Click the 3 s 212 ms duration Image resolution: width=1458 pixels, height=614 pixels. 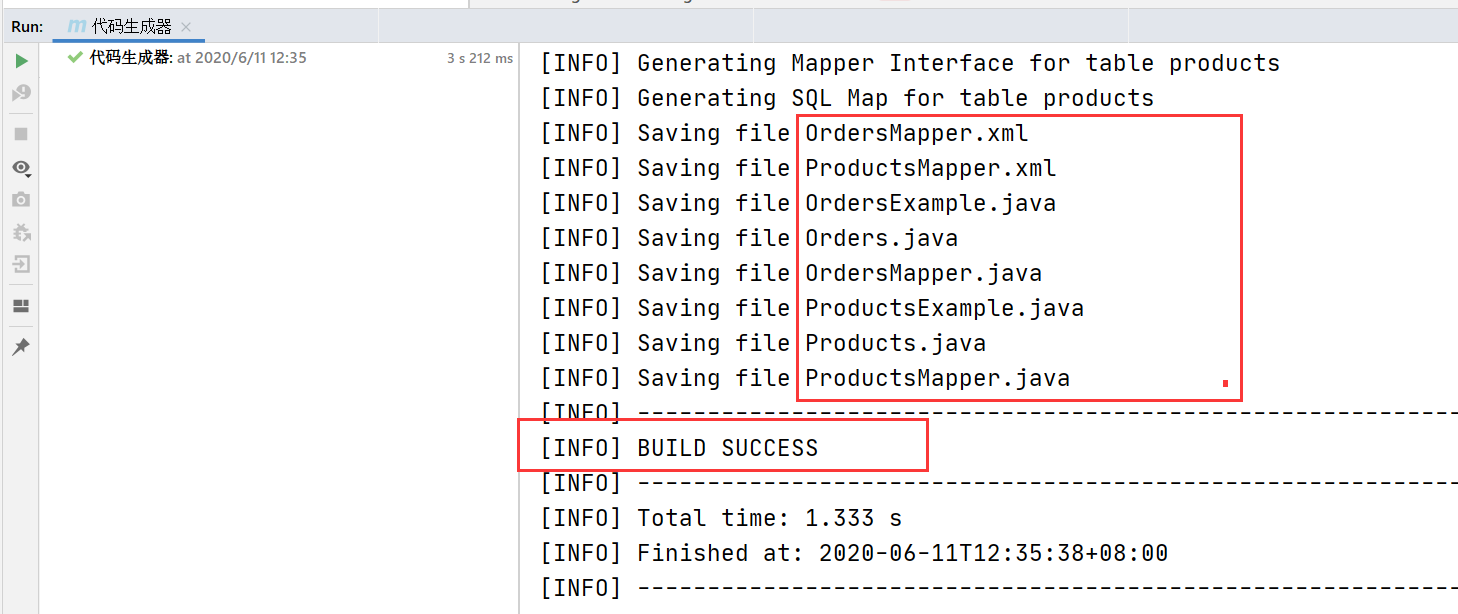coord(480,58)
